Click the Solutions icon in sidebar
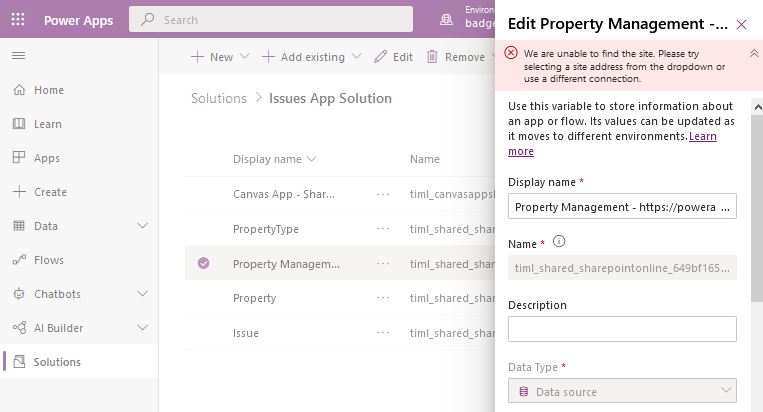 tap(19, 361)
